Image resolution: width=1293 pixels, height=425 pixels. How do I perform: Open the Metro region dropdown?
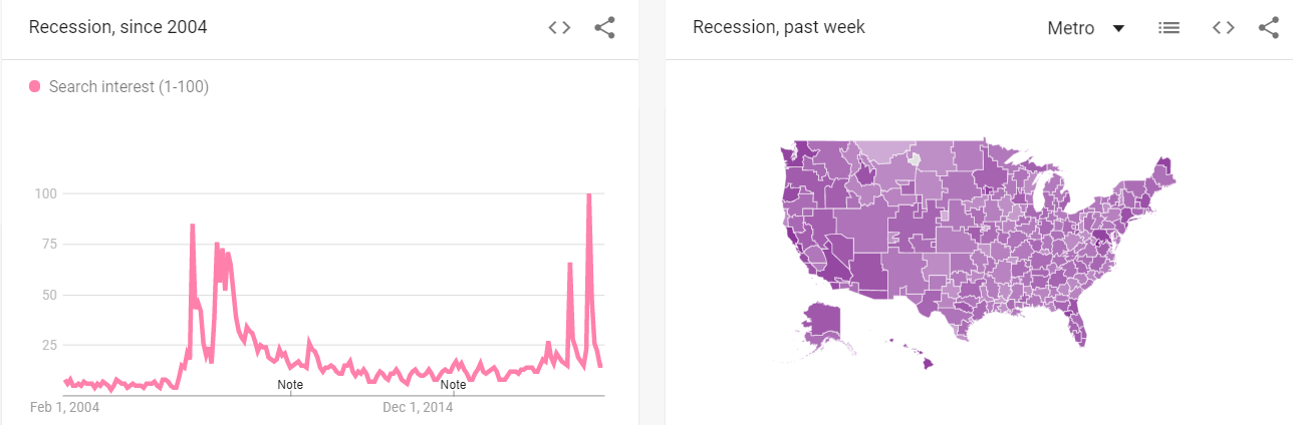tap(1086, 28)
